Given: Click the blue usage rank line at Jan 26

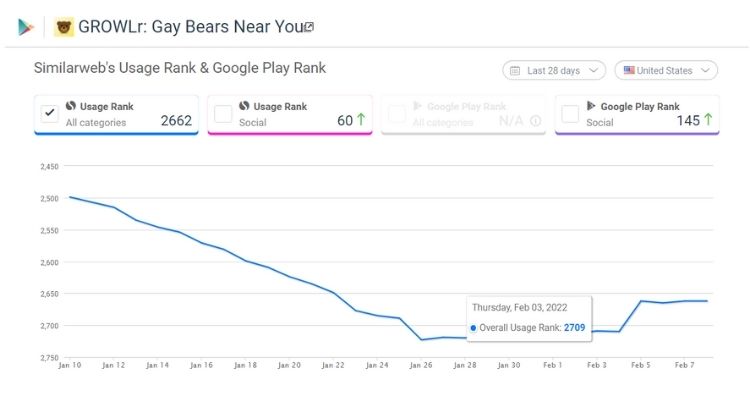Looking at the screenshot, I should coord(421,340).
